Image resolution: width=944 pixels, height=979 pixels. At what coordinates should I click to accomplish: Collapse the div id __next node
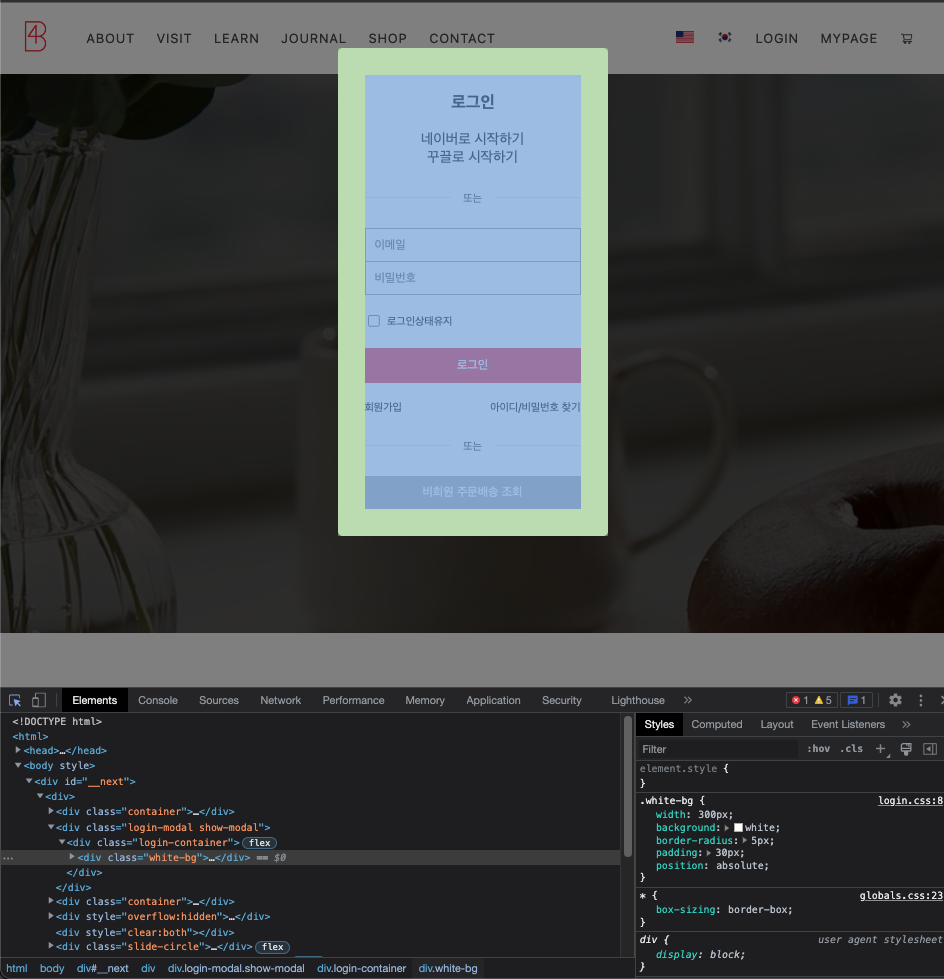[29, 781]
